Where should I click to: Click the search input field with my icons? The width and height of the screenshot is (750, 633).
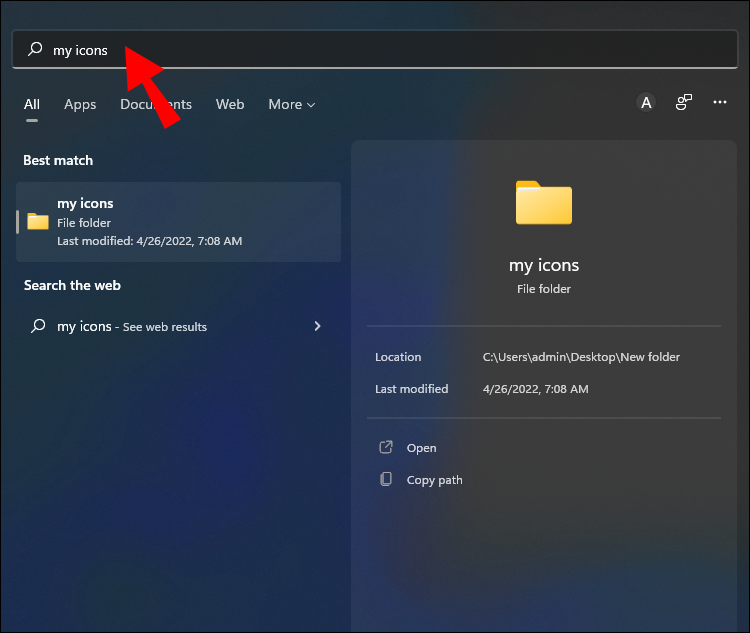375,49
